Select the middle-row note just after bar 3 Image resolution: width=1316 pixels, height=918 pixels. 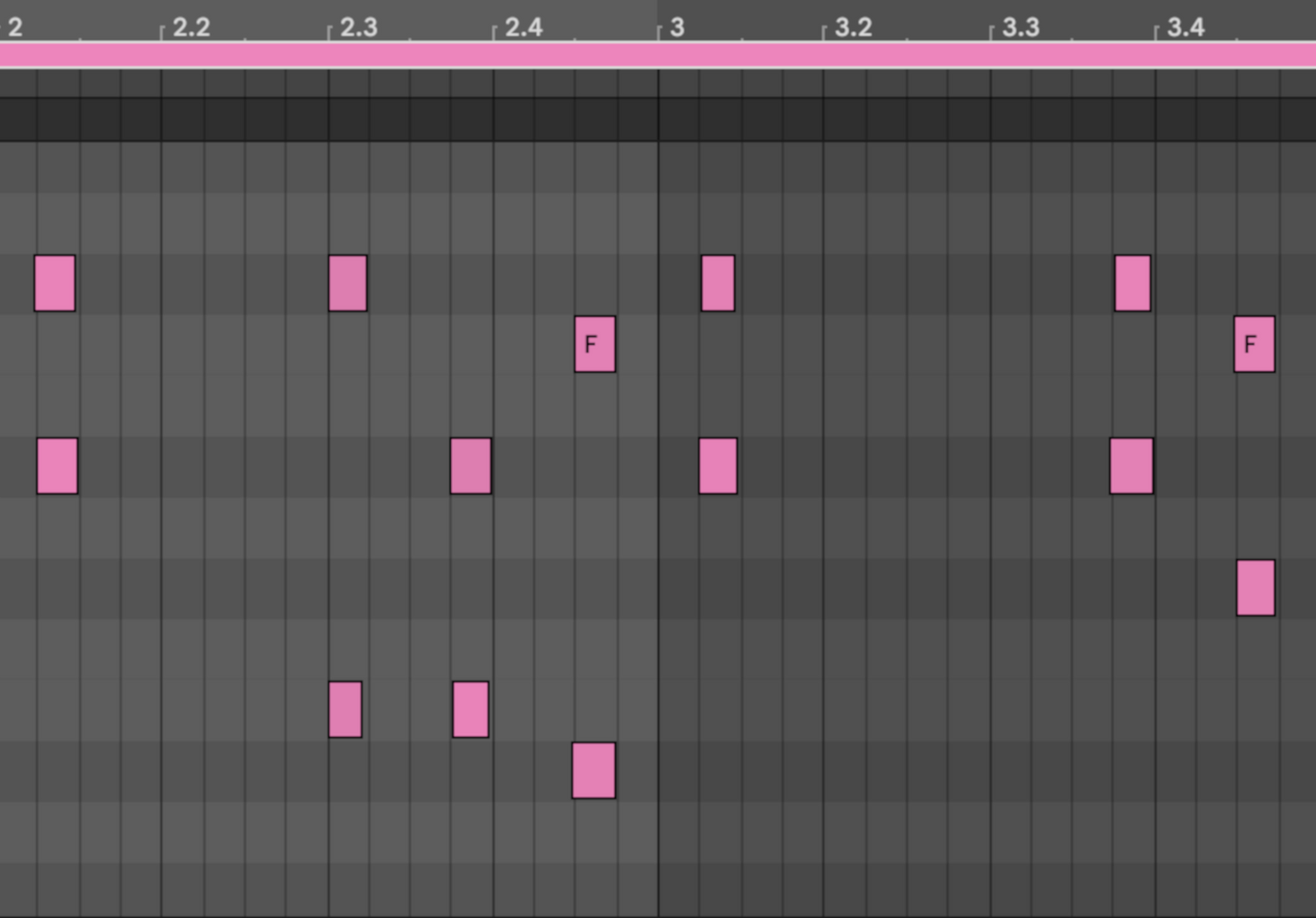pyautogui.click(x=718, y=466)
